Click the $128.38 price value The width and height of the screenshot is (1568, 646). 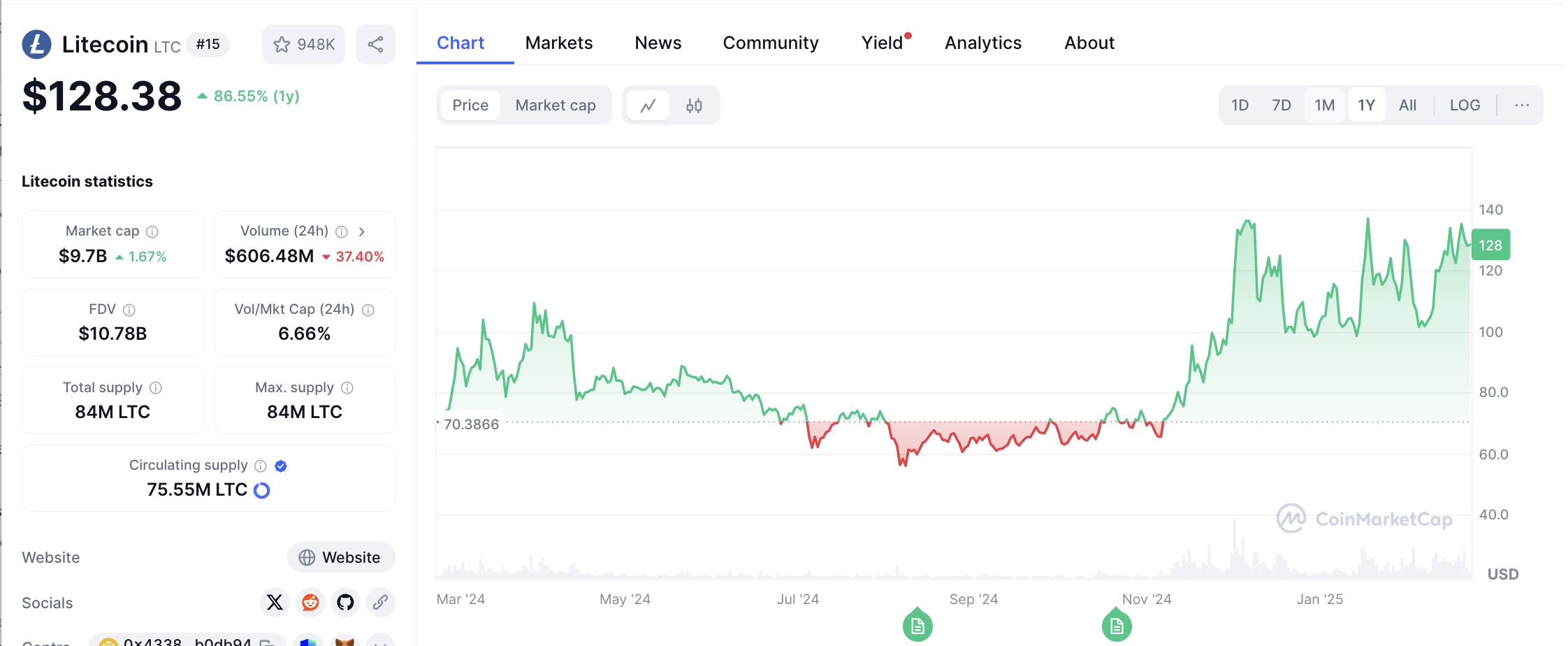click(102, 96)
